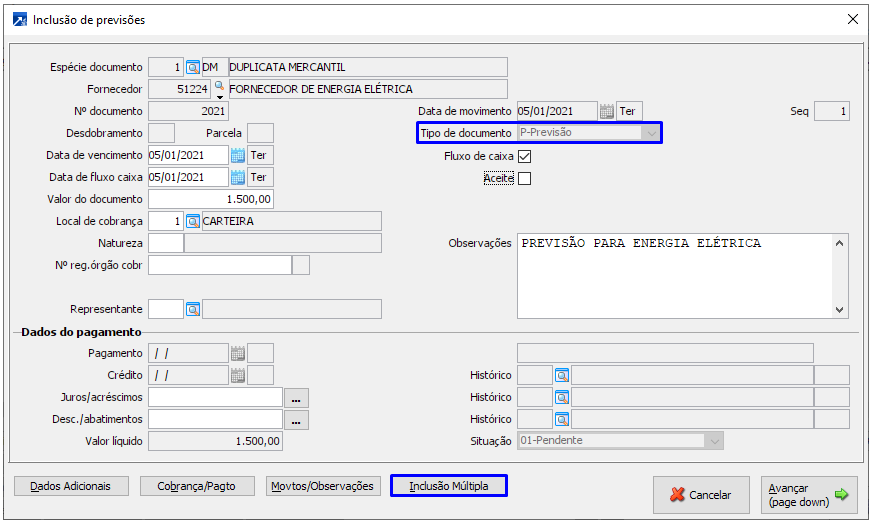Cancel the forecast inclusion

[x=701, y=494]
